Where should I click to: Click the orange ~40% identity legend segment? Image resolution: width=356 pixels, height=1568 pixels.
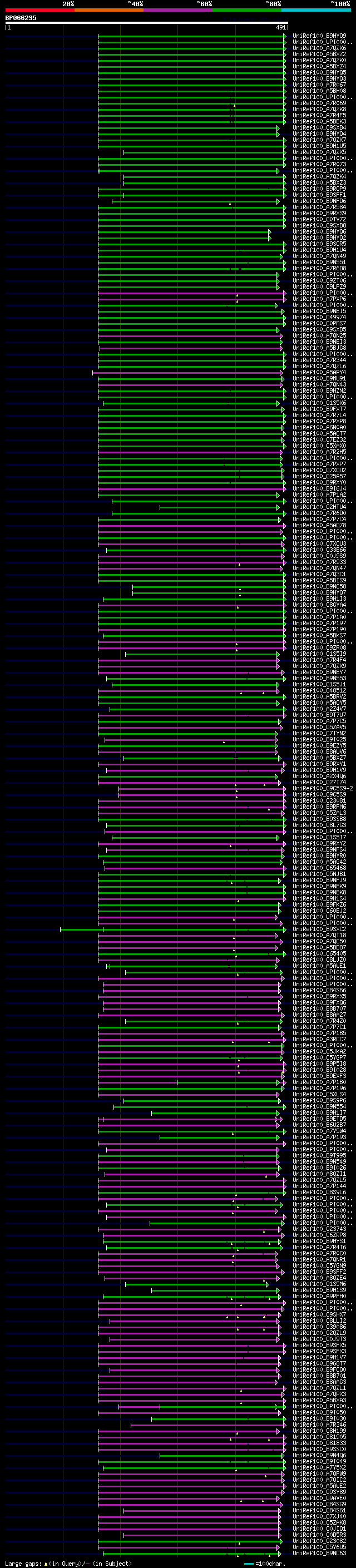109,10
